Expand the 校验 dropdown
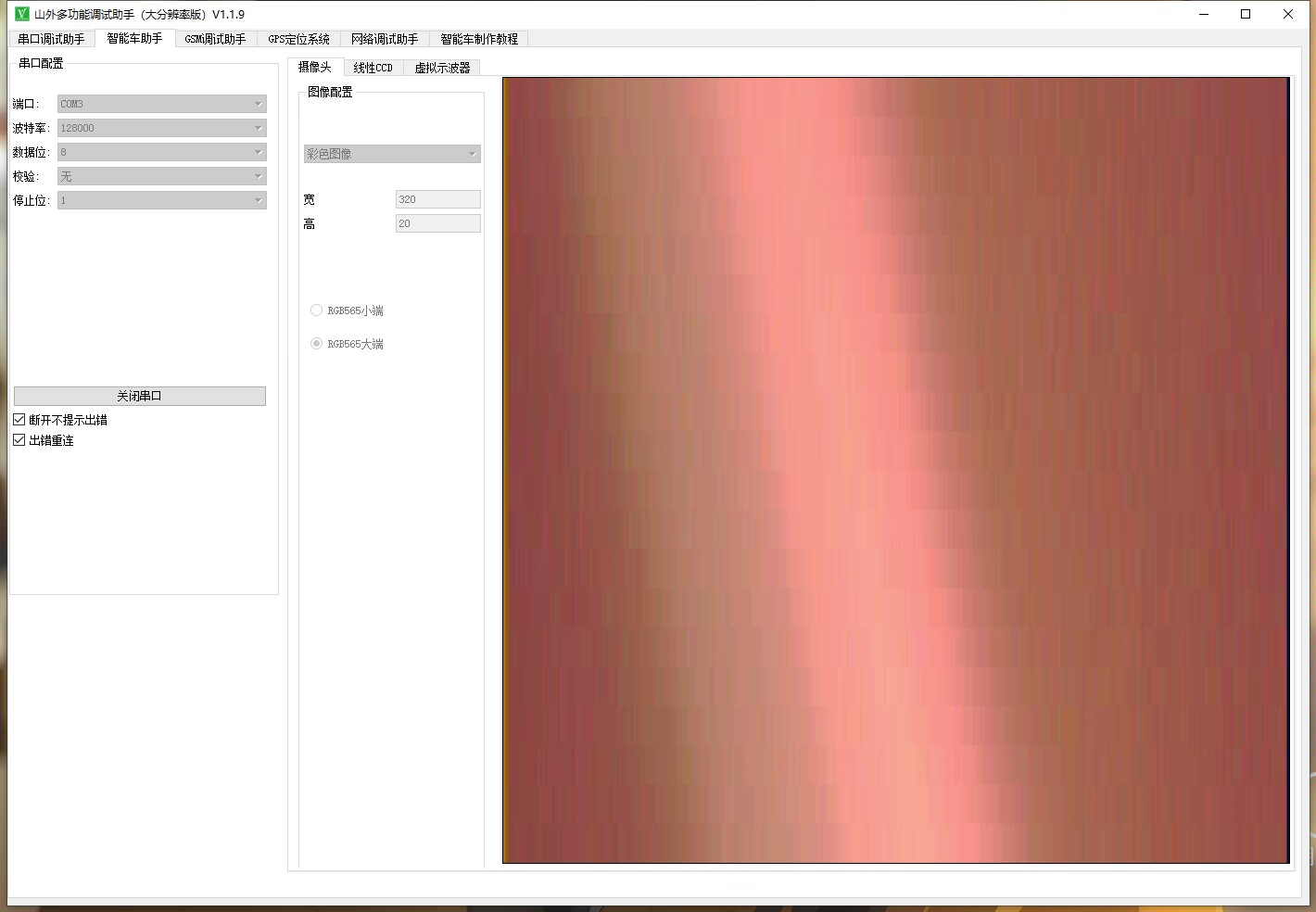1316x912 pixels. 162,176
